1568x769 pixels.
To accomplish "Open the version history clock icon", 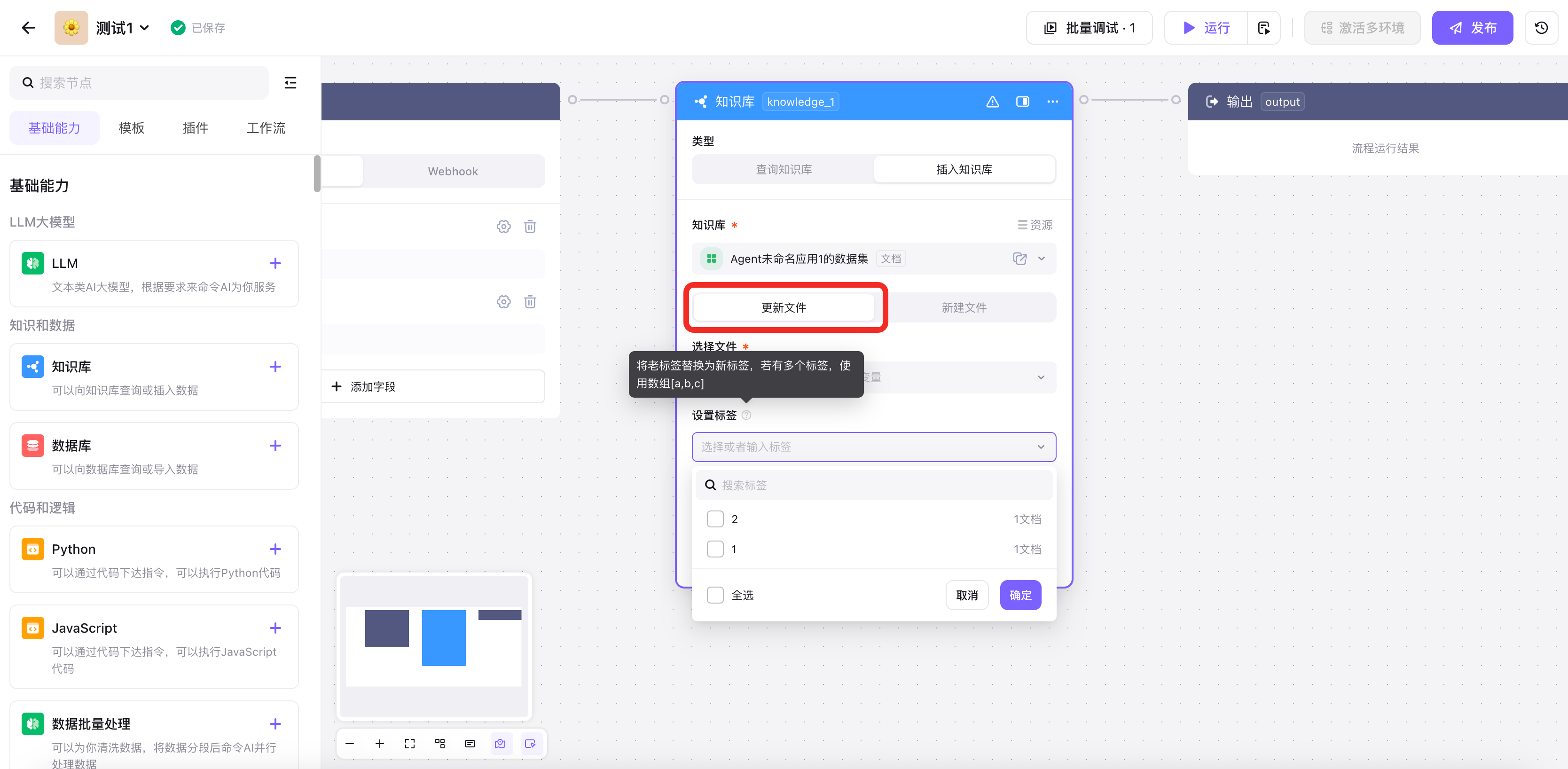I will pos(1541,28).
